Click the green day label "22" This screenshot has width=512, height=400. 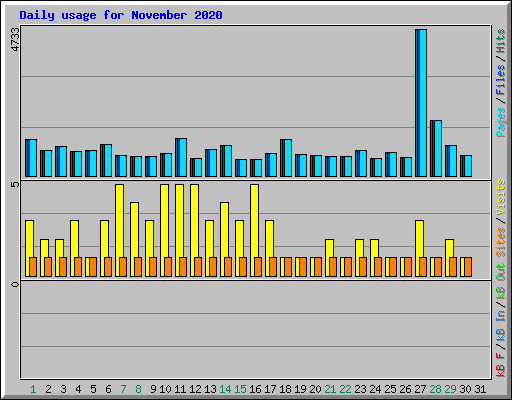pos(345,389)
